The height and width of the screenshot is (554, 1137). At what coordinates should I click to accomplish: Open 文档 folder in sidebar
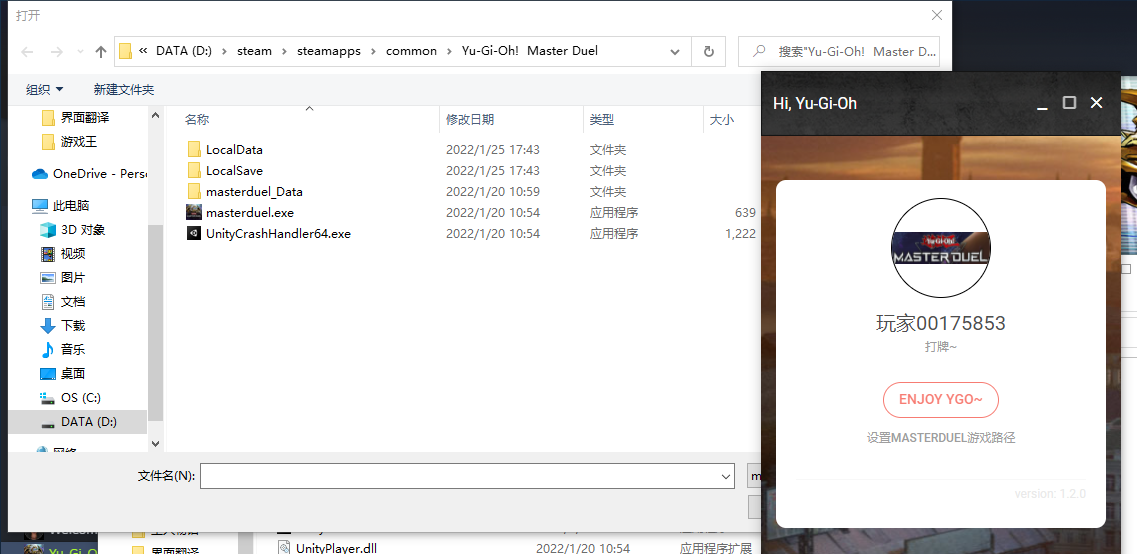tap(63, 302)
